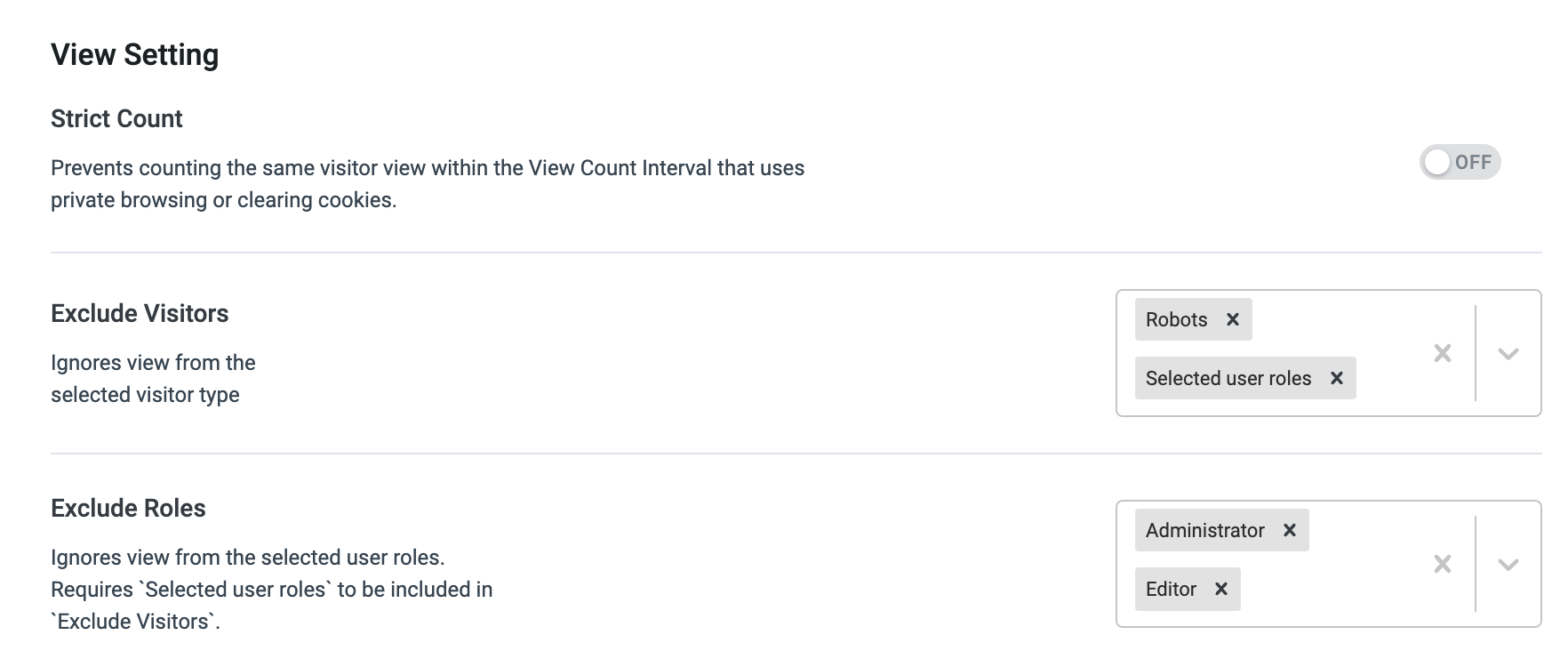Click the OFF label on Strict Count switch
The width and height of the screenshot is (1568, 667).
[1473, 162]
